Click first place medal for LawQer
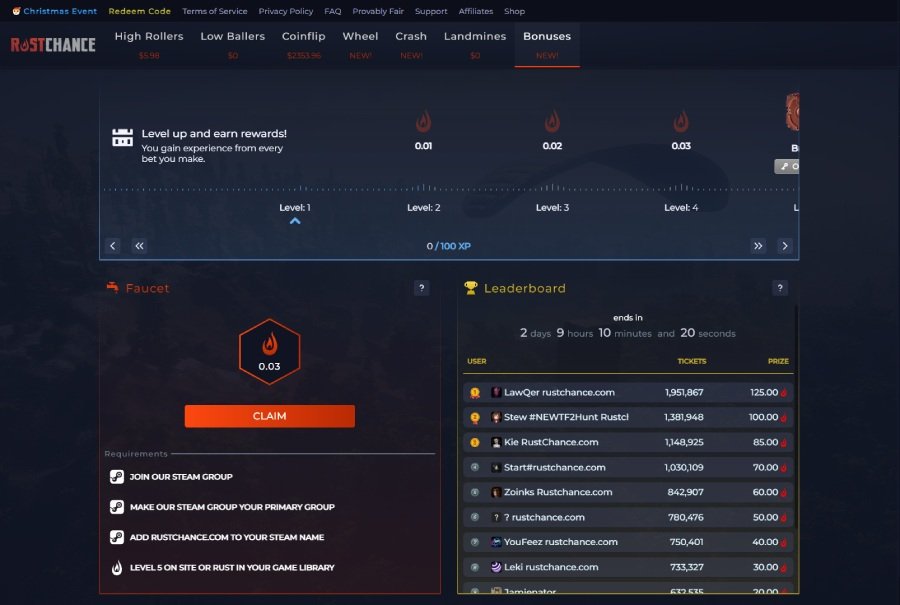 coord(475,393)
